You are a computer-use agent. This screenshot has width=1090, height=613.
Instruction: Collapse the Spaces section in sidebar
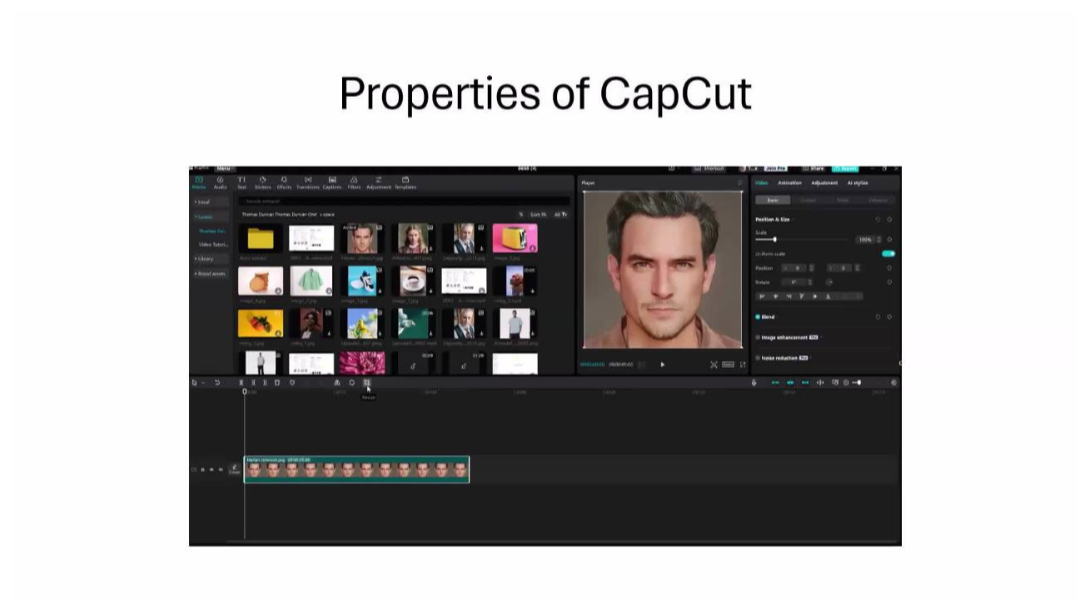tap(211, 217)
